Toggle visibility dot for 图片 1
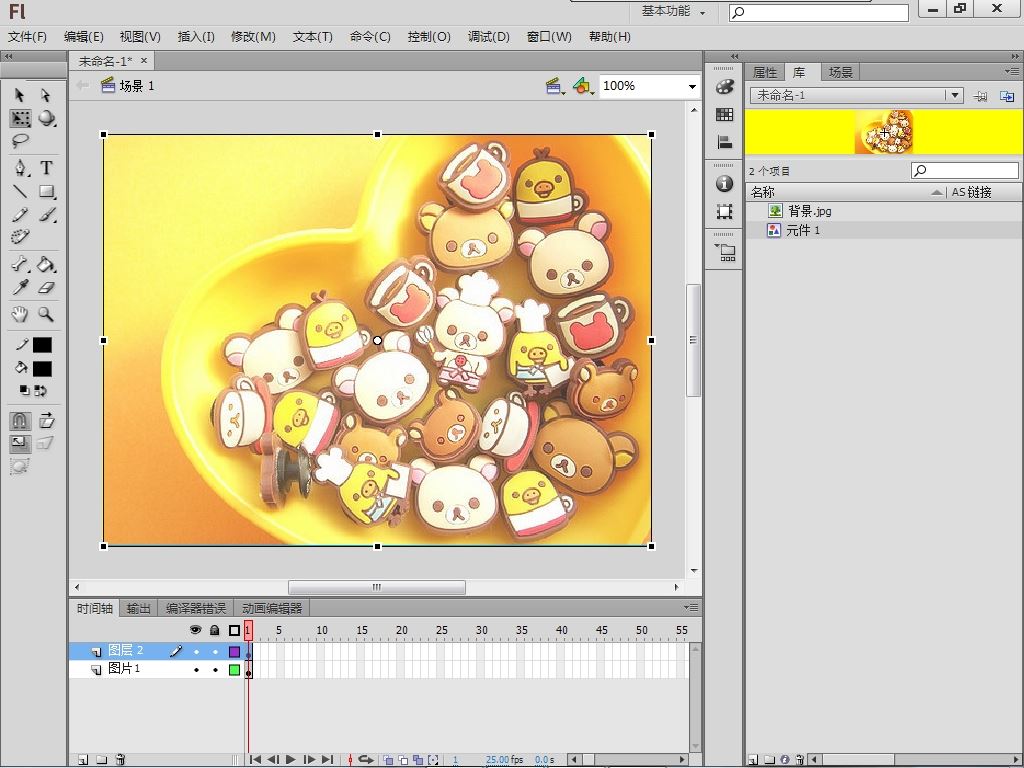Screen dimensions: 1024x768 196,670
